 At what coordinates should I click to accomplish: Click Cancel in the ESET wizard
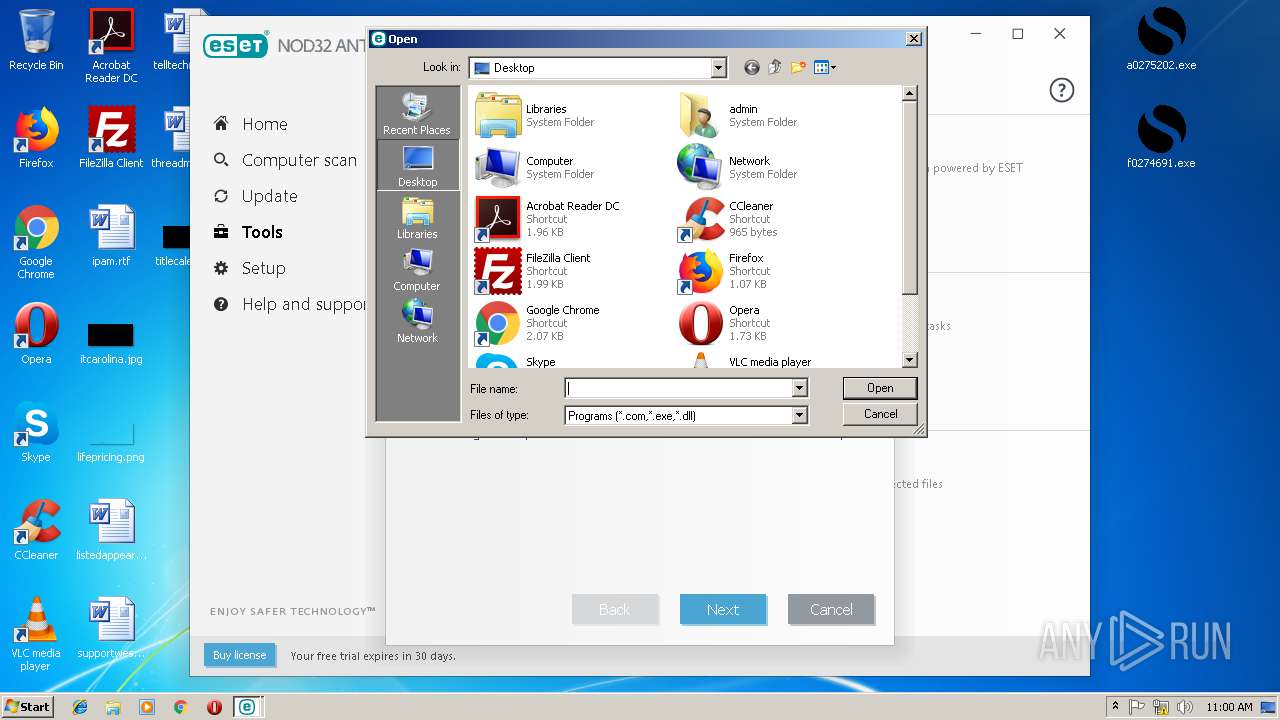(x=831, y=609)
